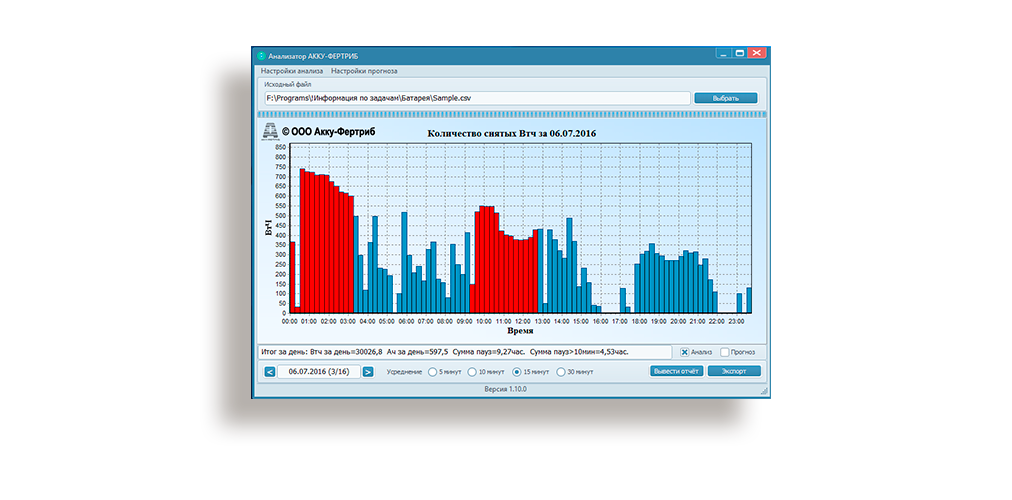Open Настройки анализа menu
The image size is (1012, 500).
point(291,71)
